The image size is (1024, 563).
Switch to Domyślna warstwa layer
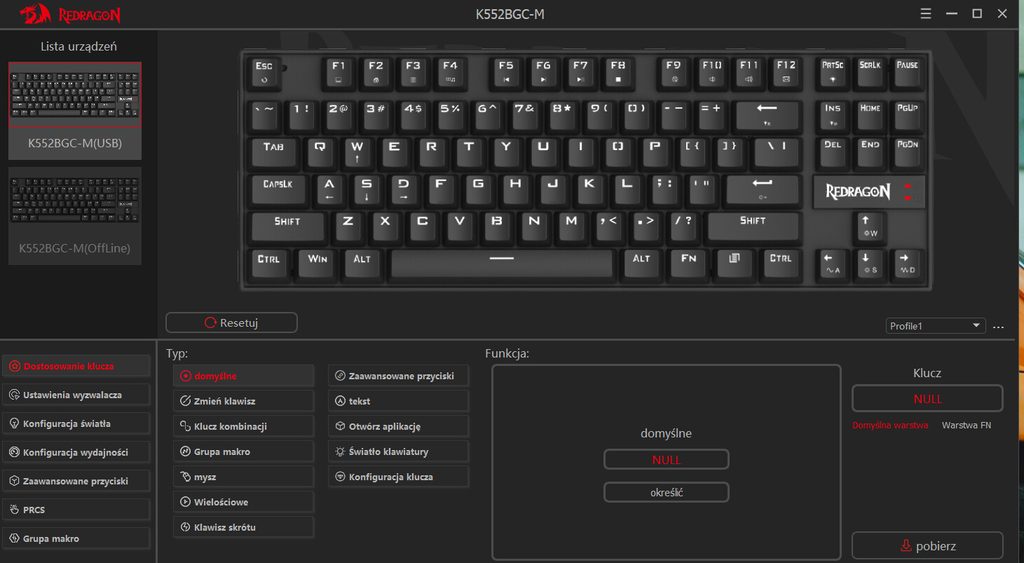889,425
